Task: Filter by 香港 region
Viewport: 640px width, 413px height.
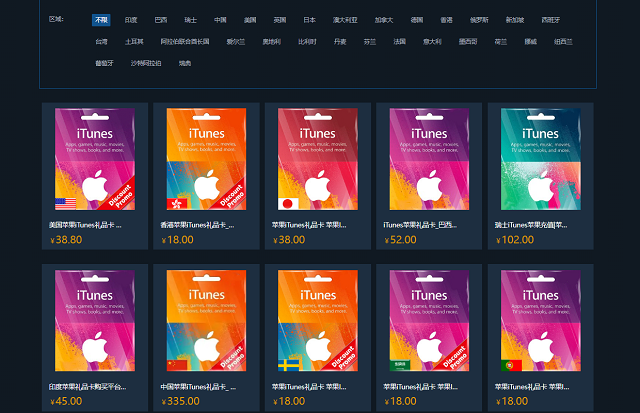Action: click(x=447, y=20)
